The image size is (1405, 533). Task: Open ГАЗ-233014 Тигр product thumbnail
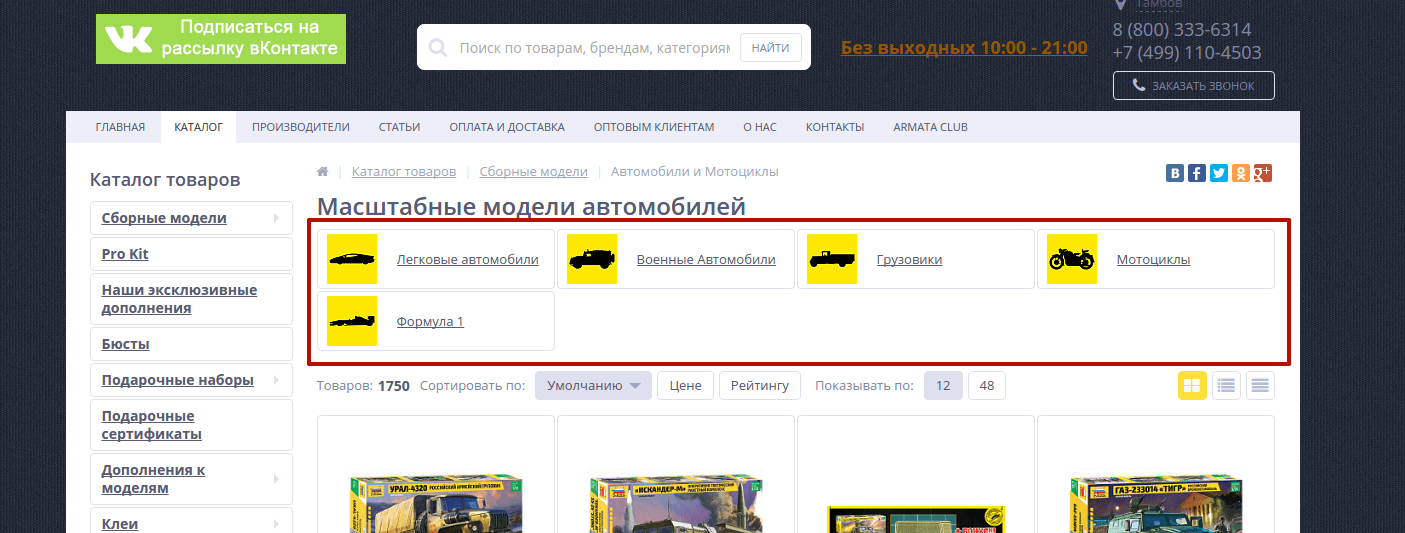(1156, 504)
